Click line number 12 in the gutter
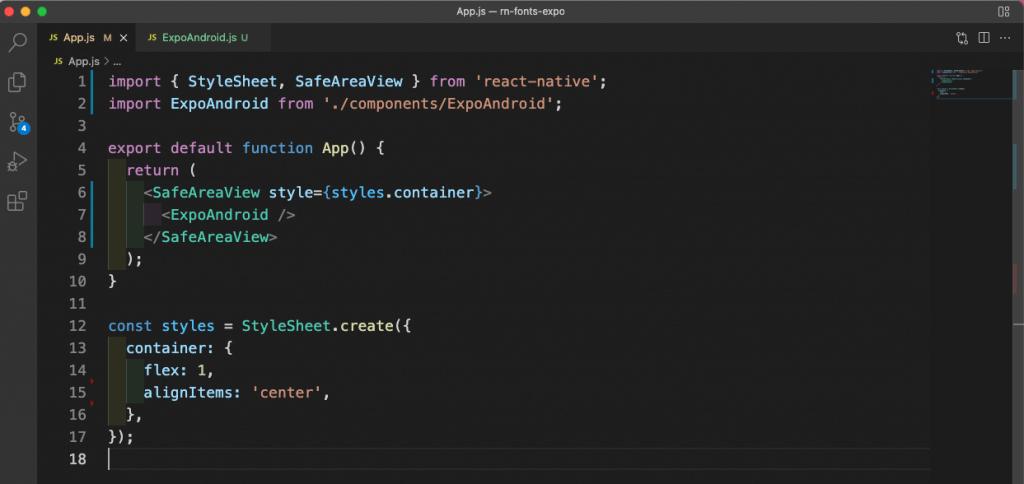The height and width of the screenshot is (484, 1024). pyautogui.click(x=79, y=326)
